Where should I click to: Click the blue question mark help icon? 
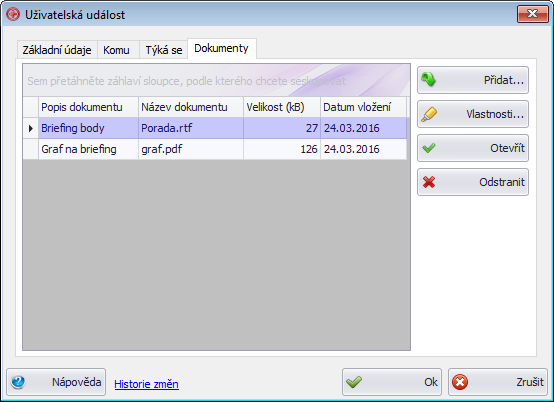pyautogui.click(x=18, y=382)
